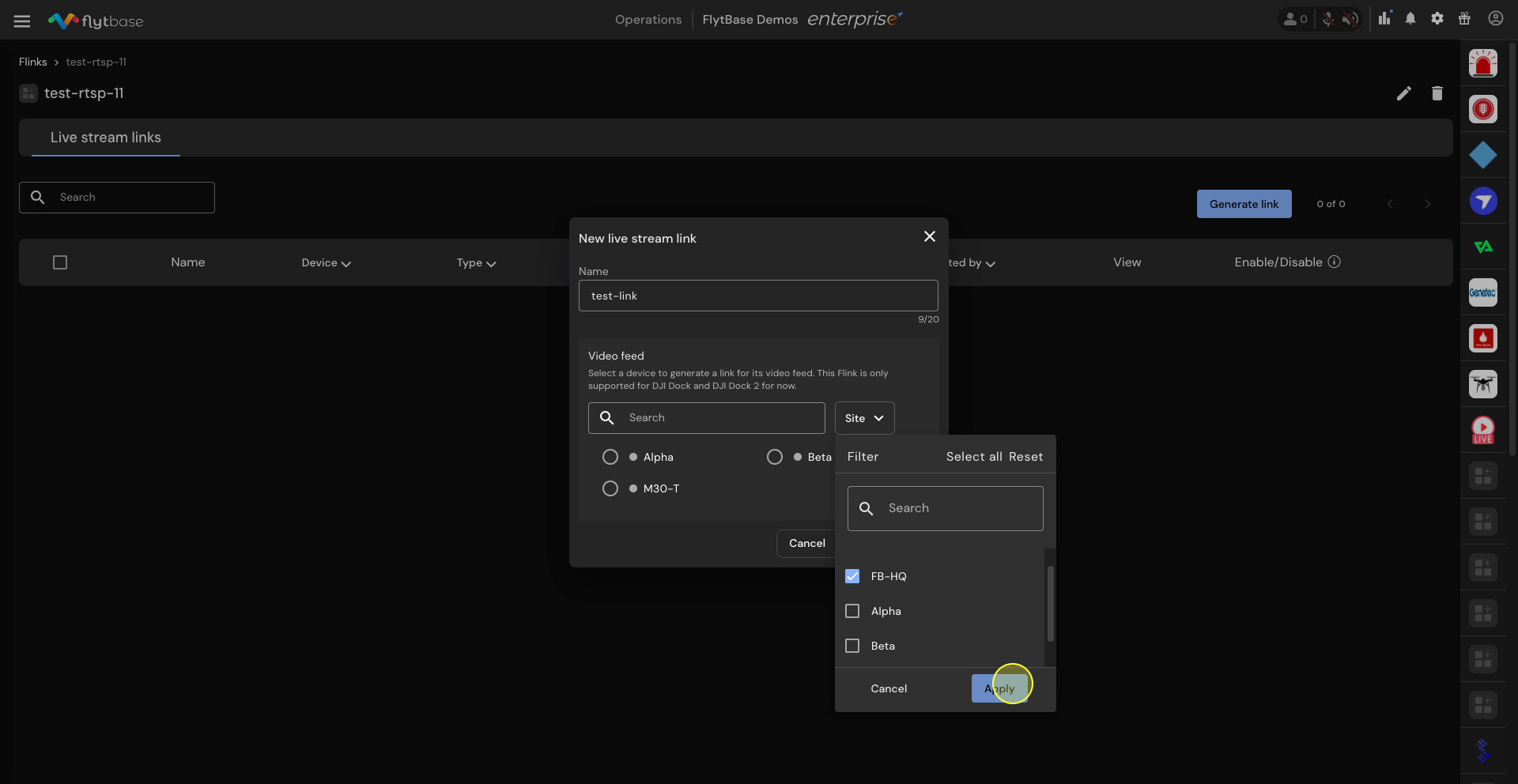Click into the link Name input field

pyautogui.click(x=757, y=296)
